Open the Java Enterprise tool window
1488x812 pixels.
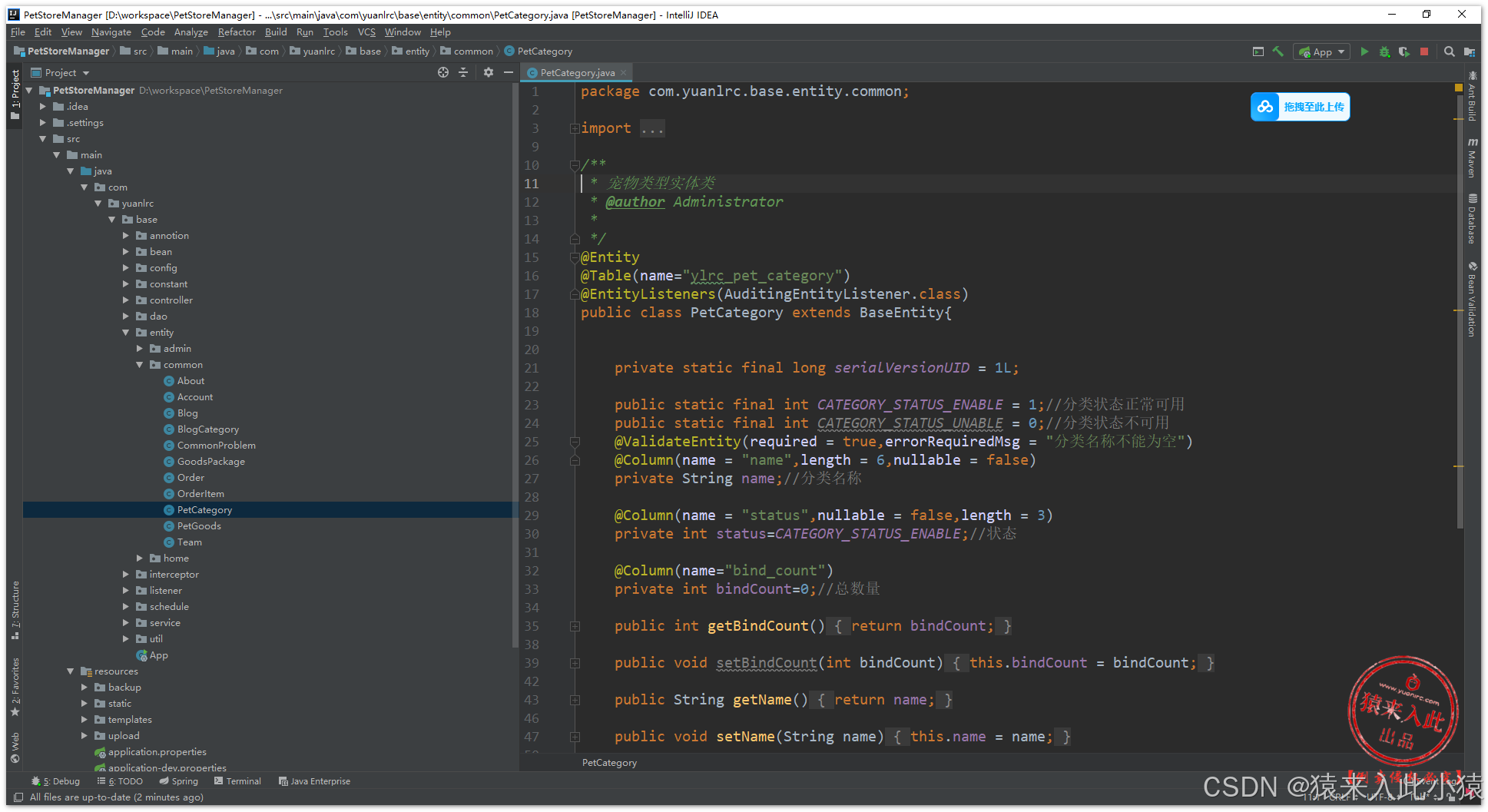(314, 781)
